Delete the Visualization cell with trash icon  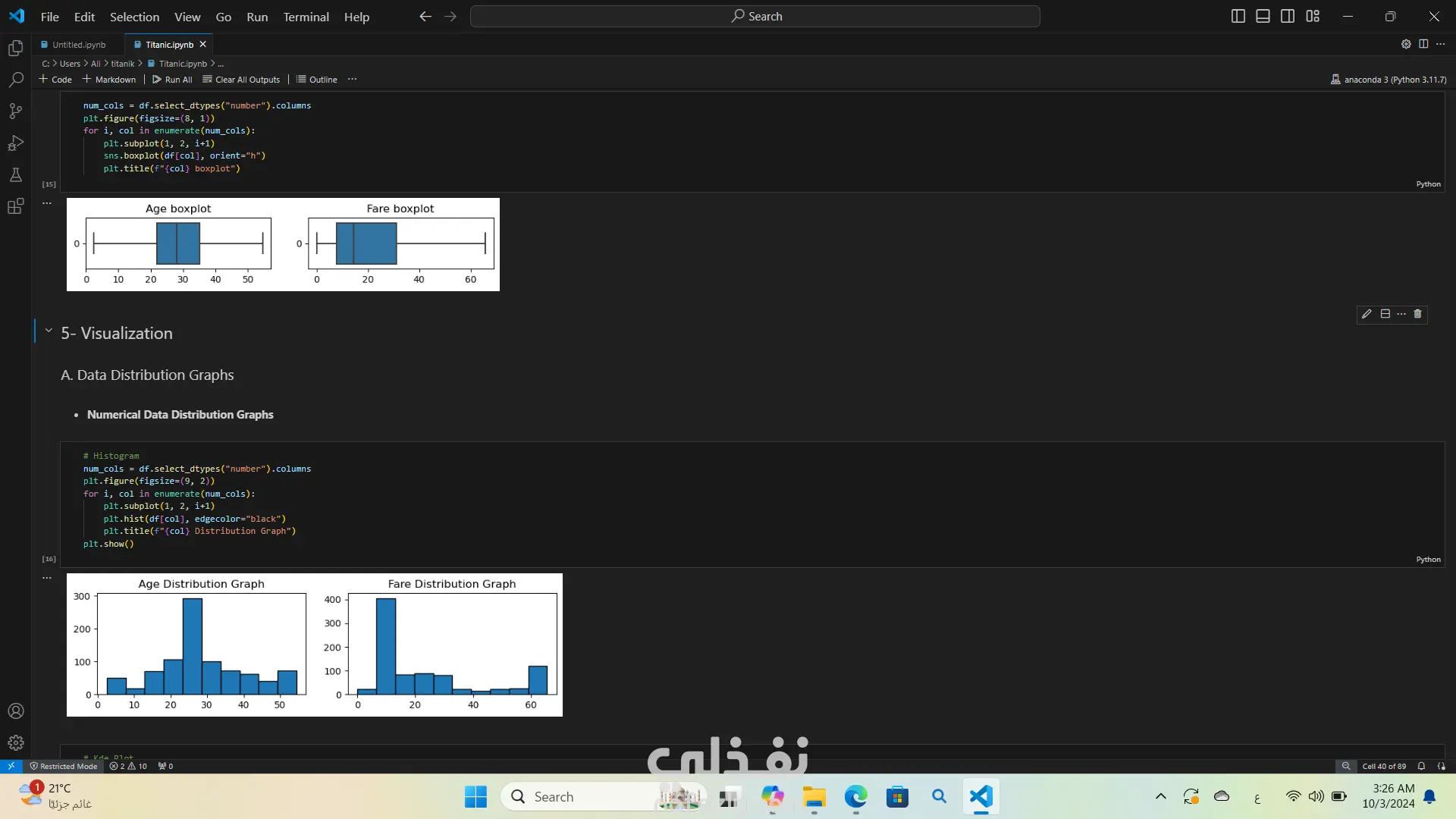coord(1417,314)
